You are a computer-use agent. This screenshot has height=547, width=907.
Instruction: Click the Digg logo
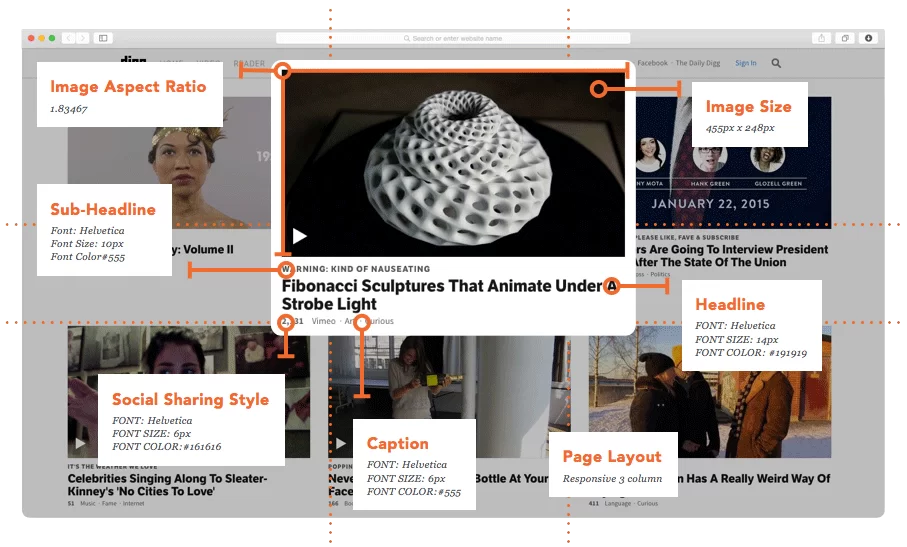click(x=133, y=62)
